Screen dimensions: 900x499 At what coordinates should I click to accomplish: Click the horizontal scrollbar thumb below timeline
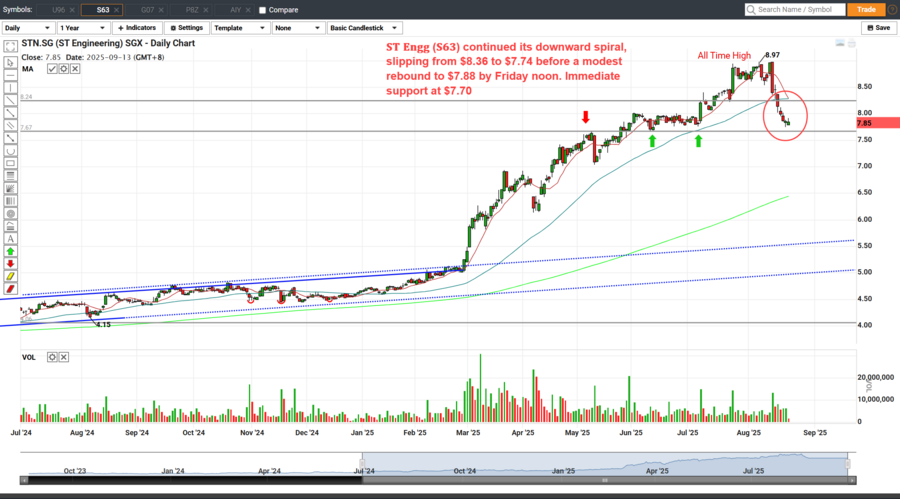click(x=605, y=480)
